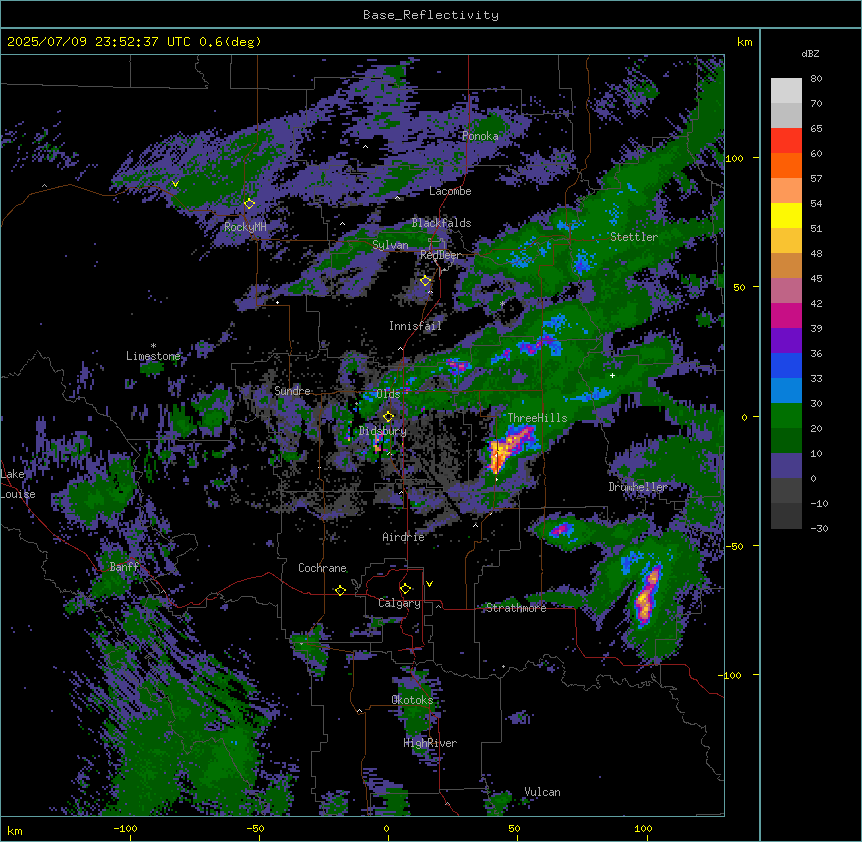
Task: Click the Base_Reflectivity title
Action: tap(431, 15)
